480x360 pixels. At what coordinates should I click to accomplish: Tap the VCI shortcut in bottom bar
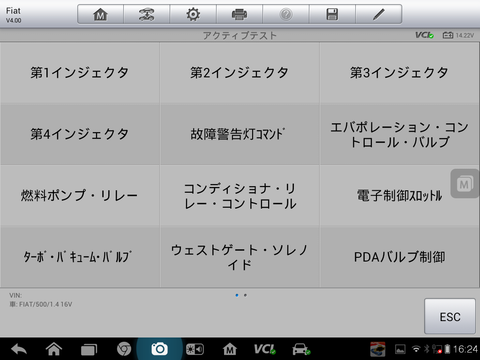pyautogui.click(x=265, y=349)
